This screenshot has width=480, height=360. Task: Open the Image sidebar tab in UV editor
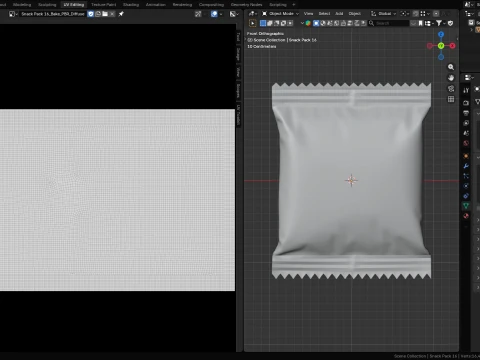pyautogui.click(x=238, y=54)
